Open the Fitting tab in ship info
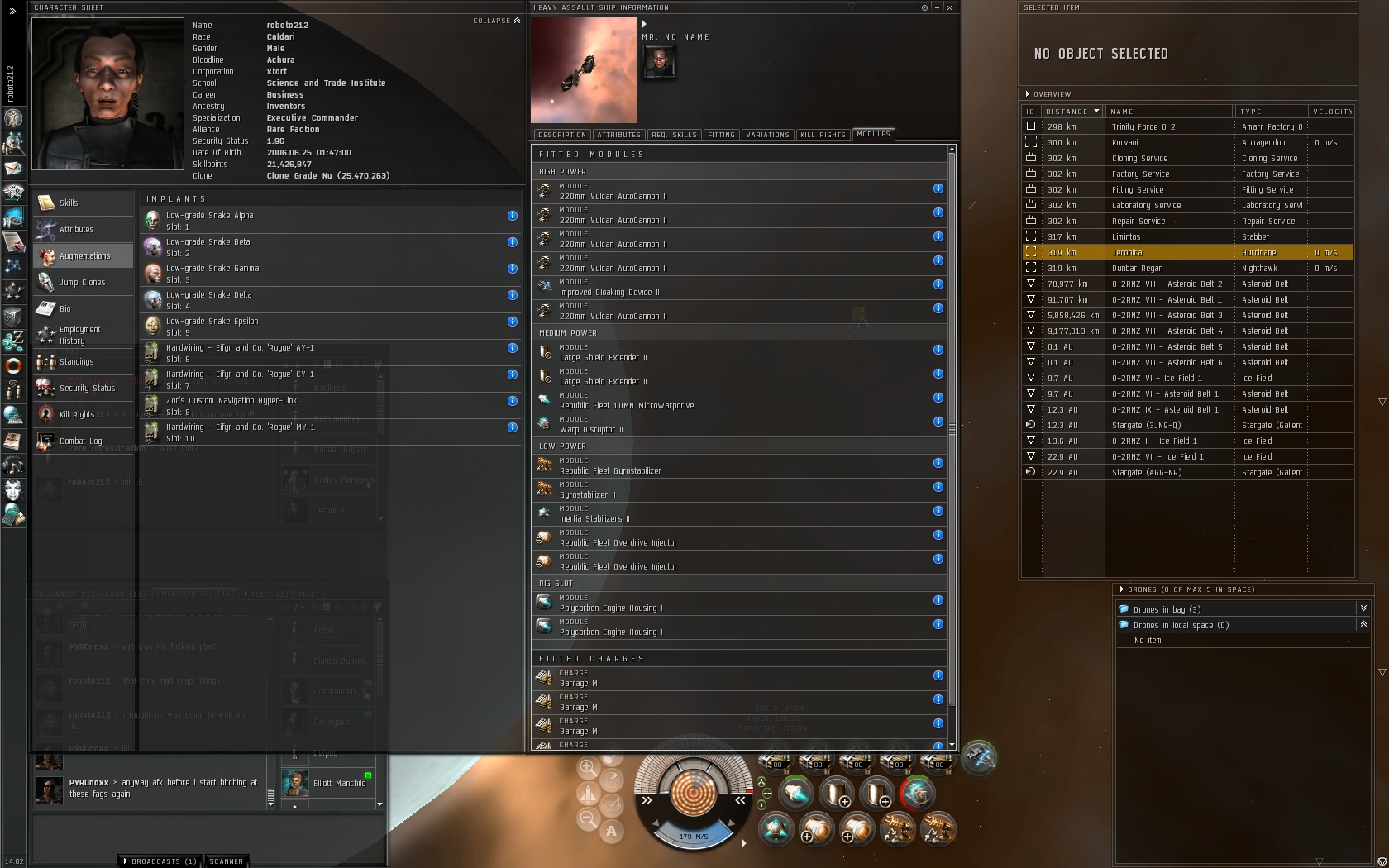1389x868 pixels. [721, 135]
